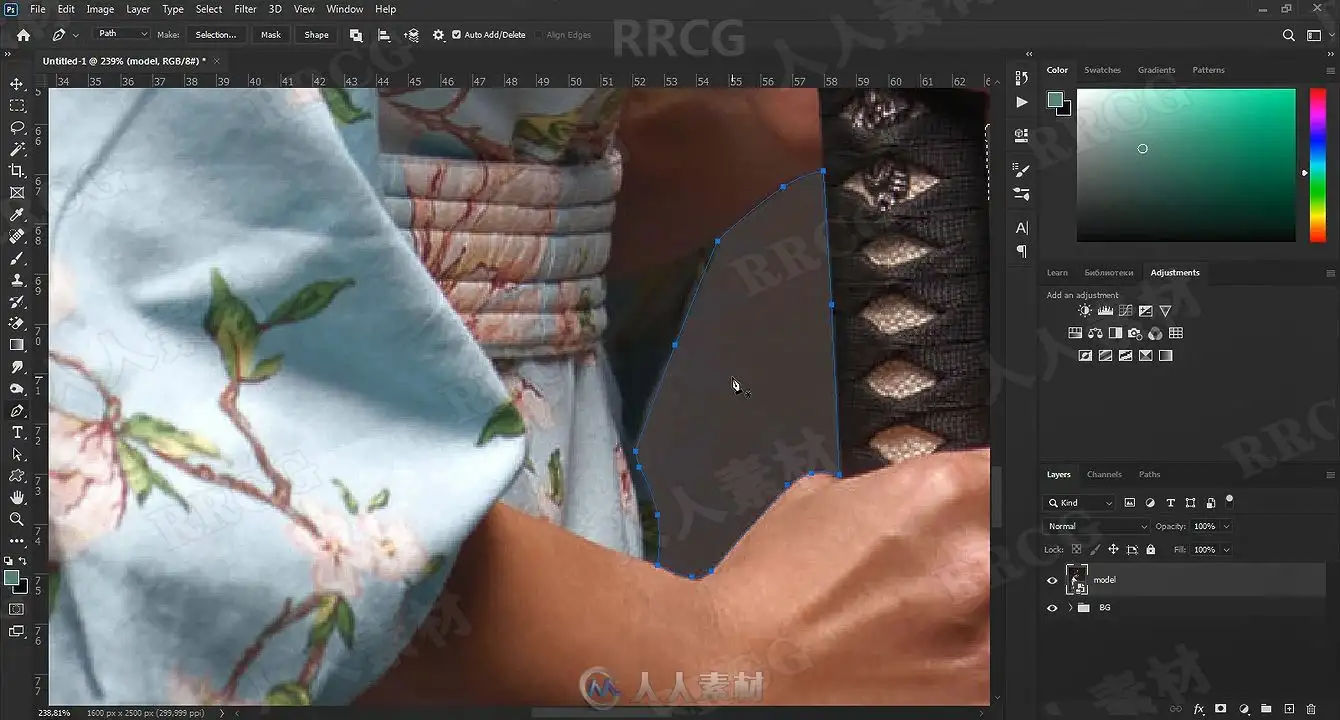Toggle lock position icon
This screenshot has height=720, width=1340.
click(1113, 550)
